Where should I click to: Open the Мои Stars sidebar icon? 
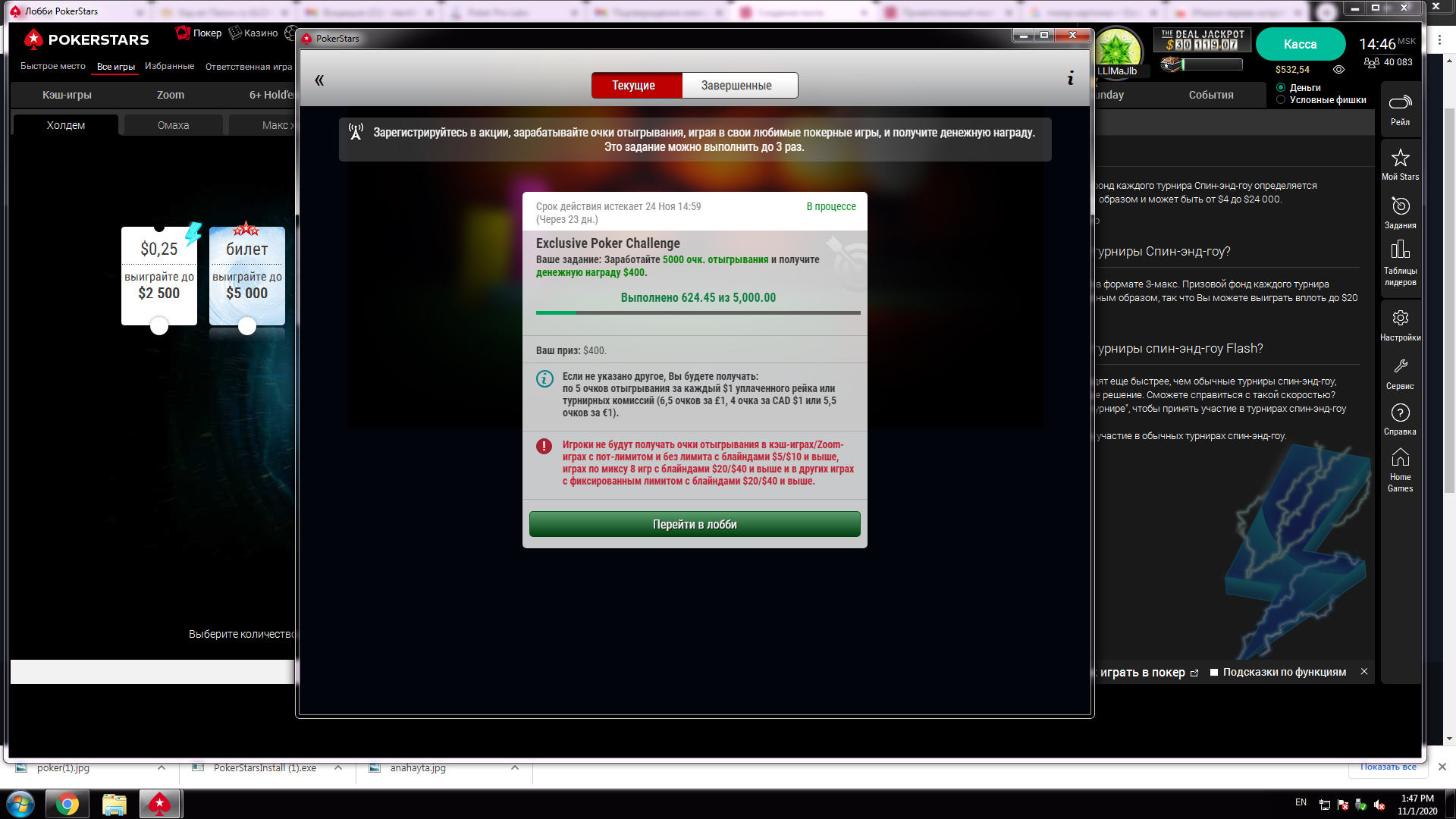1400,165
